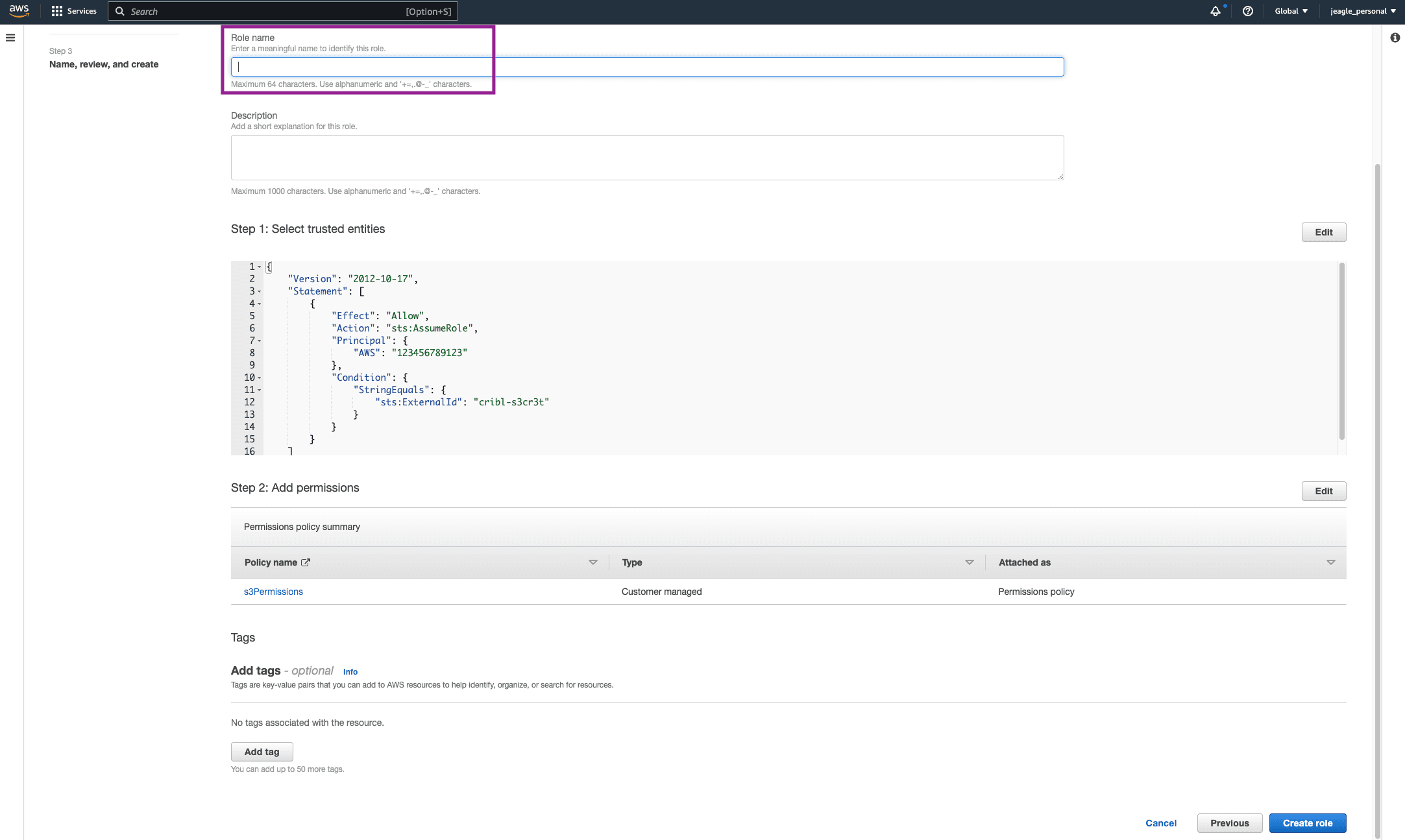
Task: Open the help question mark icon
Action: (1247, 11)
